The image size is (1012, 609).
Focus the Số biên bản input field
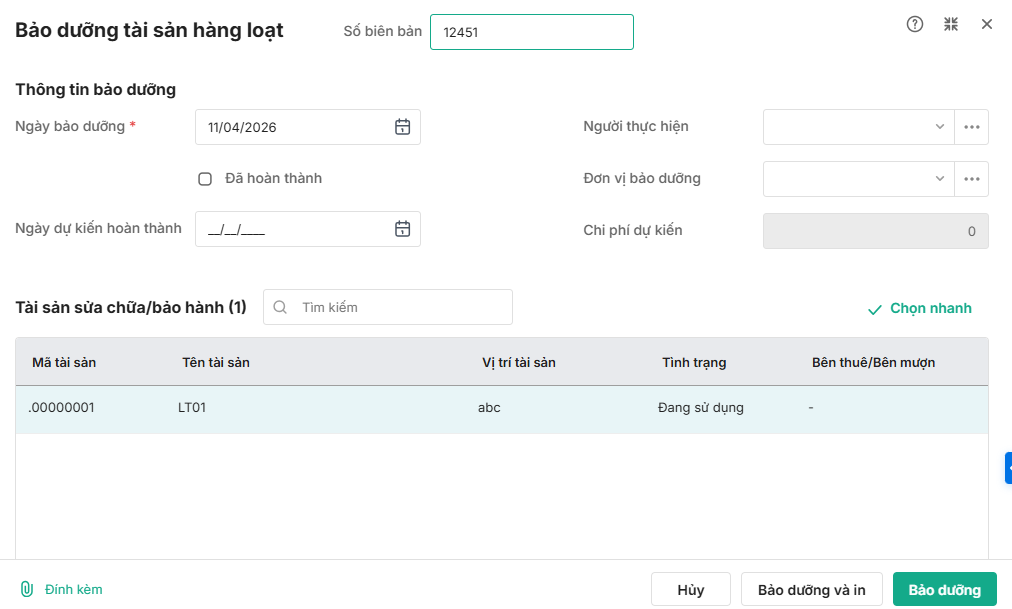pyautogui.click(x=531, y=32)
